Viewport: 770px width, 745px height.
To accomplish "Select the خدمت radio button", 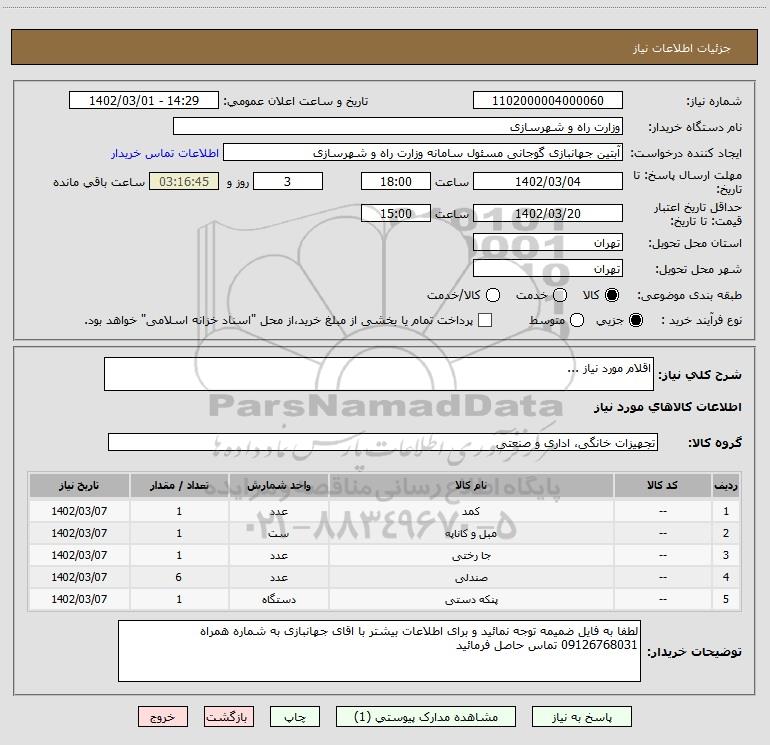I will pyautogui.click(x=560, y=295).
